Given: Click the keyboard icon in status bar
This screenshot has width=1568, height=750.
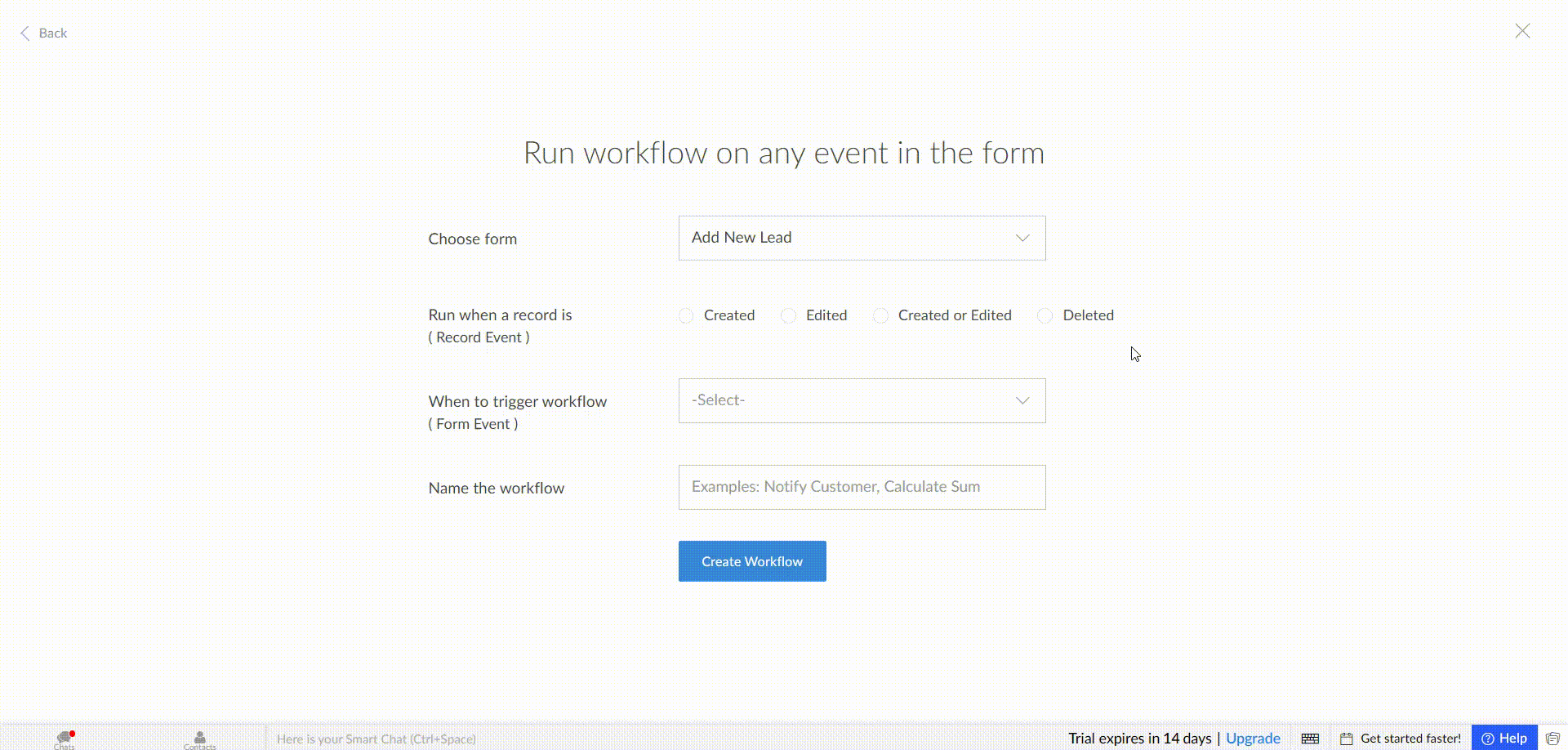Looking at the screenshot, I should 1310,739.
